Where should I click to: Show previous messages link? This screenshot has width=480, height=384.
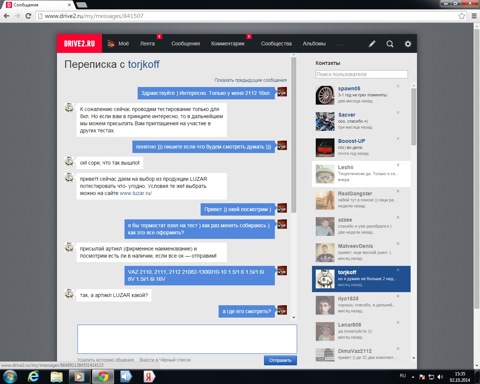pyautogui.click(x=250, y=80)
